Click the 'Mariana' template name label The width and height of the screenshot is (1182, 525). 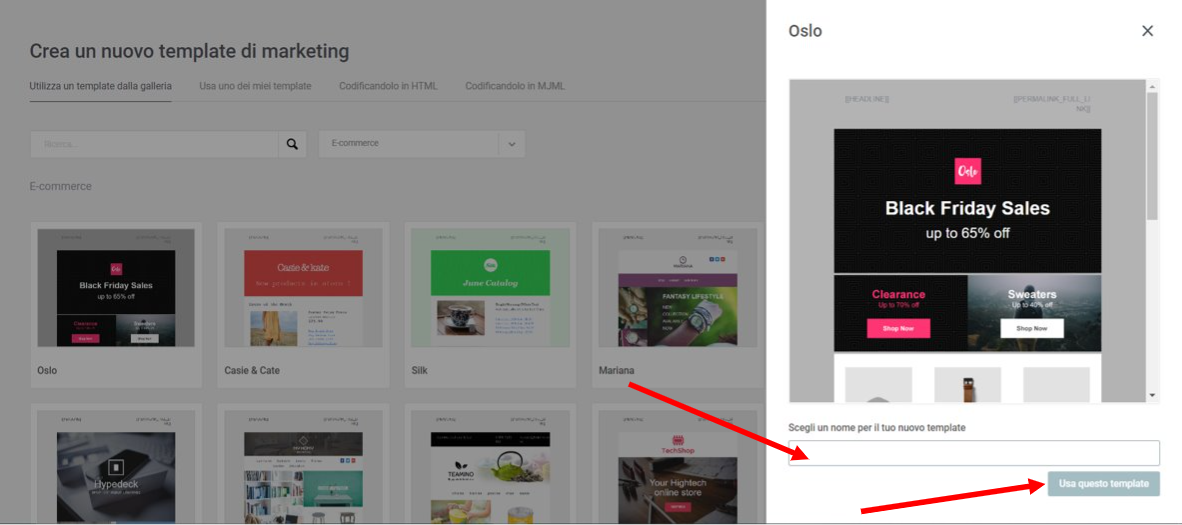[617, 370]
